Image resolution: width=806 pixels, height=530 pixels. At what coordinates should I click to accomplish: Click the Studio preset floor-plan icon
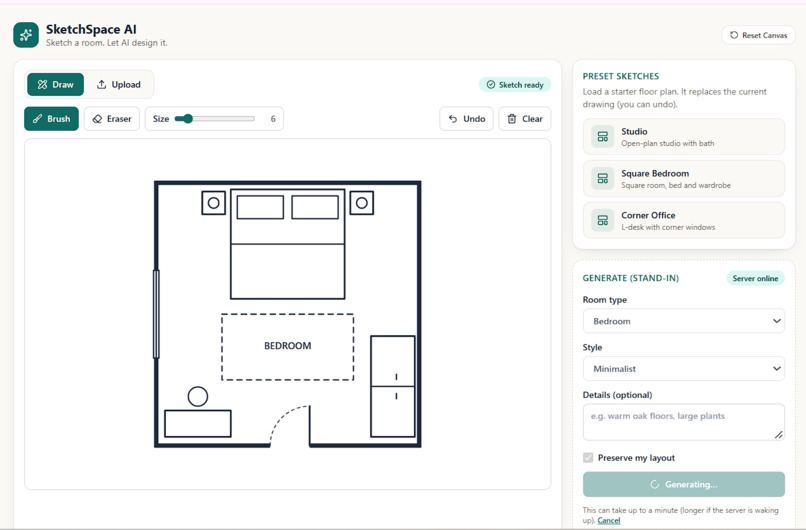pyautogui.click(x=602, y=137)
